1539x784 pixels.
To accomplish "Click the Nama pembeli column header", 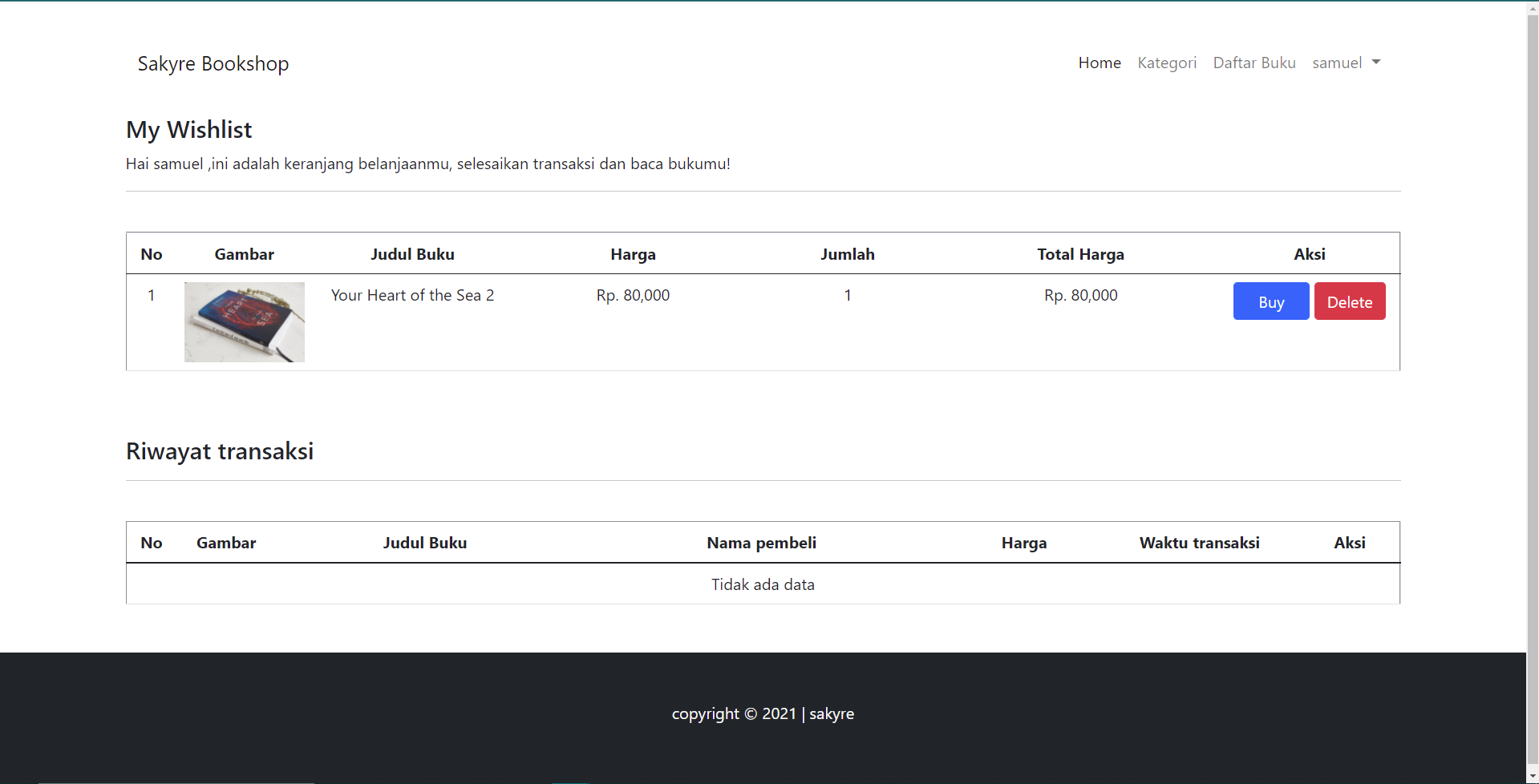I will coord(760,543).
